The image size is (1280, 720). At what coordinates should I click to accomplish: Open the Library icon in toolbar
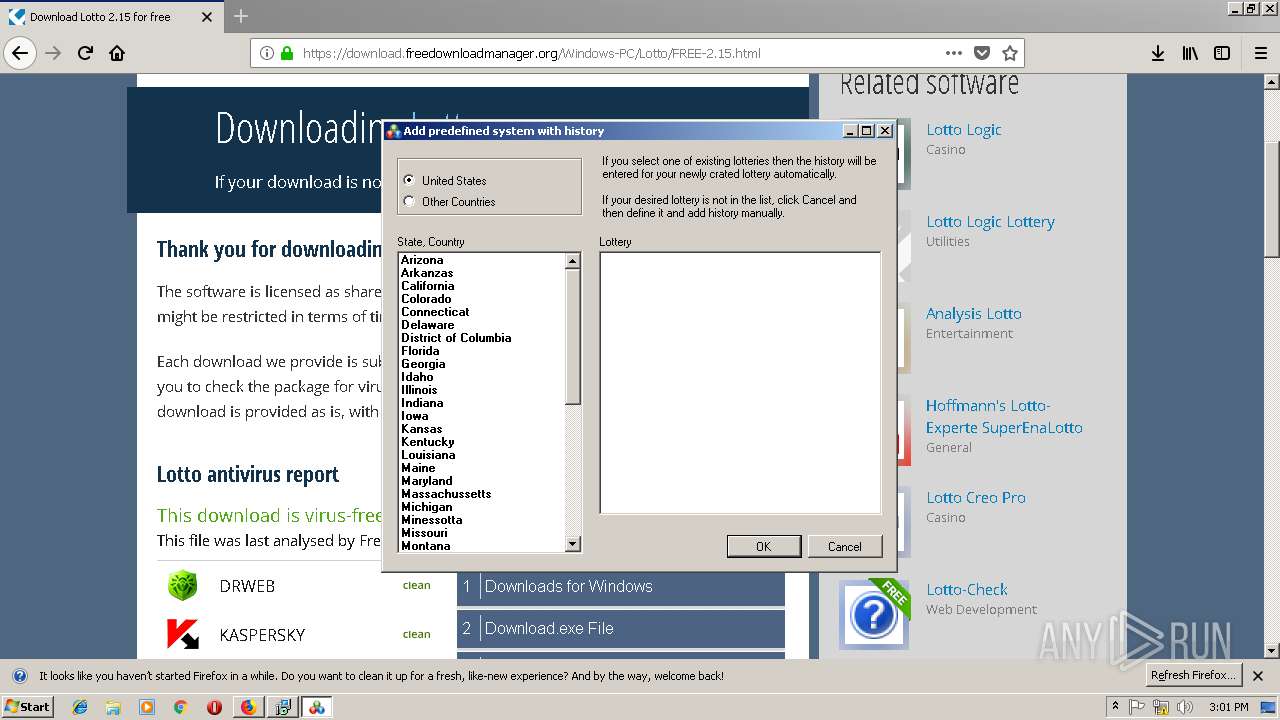pyautogui.click(x=1190, y=53)
